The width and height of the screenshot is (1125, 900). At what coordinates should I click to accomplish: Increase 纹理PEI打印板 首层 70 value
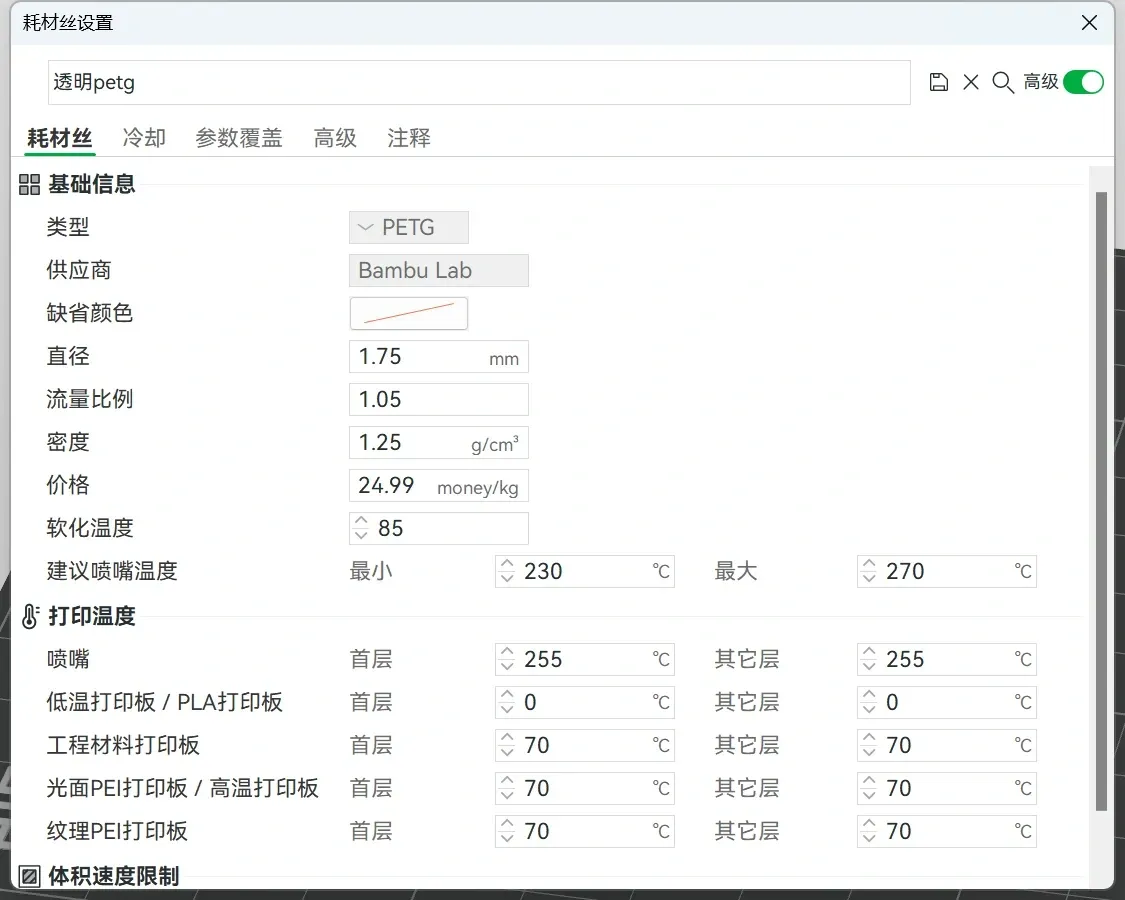(x=507, y=825)
